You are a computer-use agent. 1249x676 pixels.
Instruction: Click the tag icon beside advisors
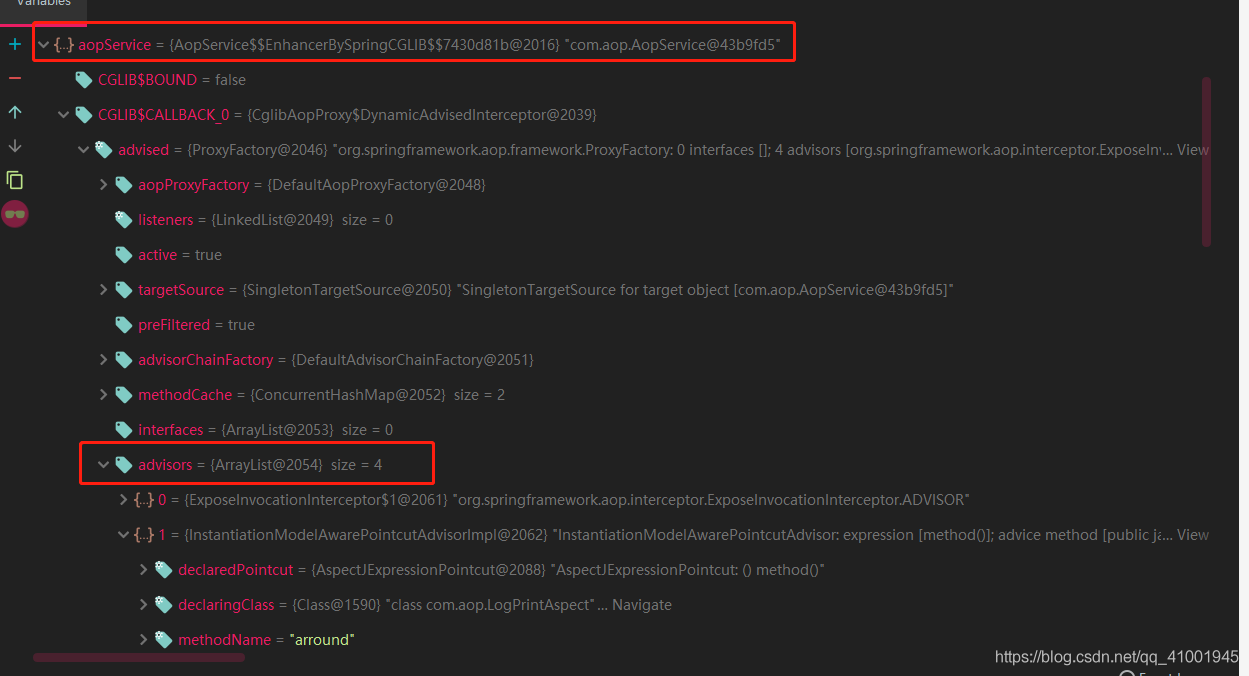124,465
